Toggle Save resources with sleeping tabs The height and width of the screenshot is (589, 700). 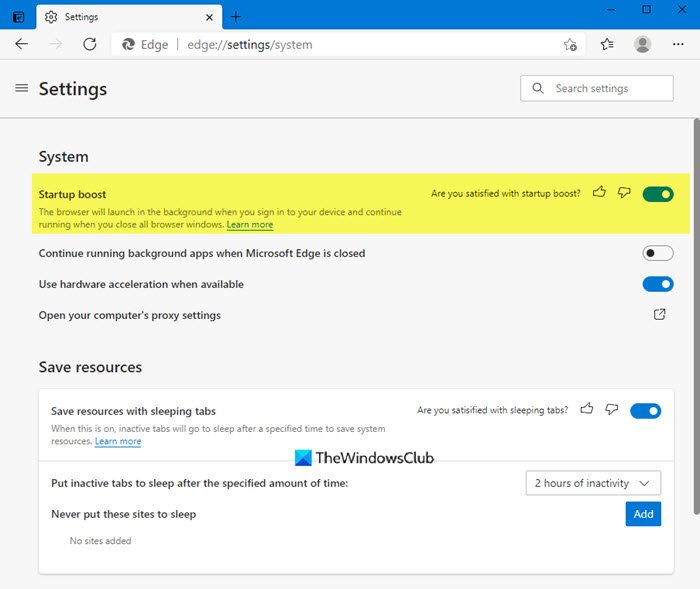pyautogui.click(x=645, y=411)
